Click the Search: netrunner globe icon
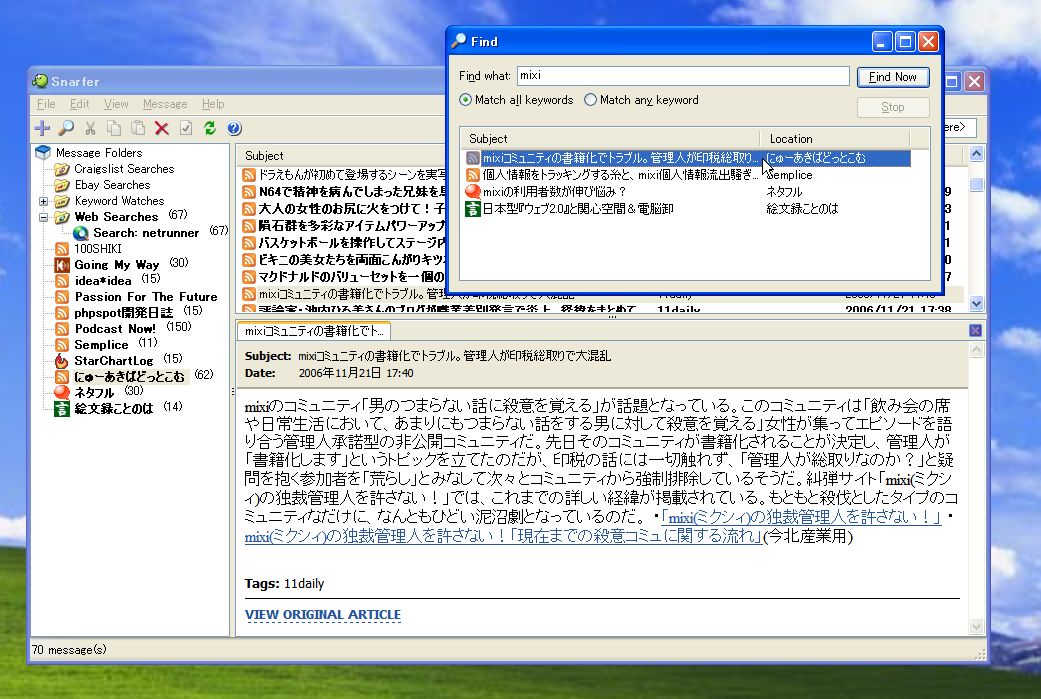 (81, 233)
